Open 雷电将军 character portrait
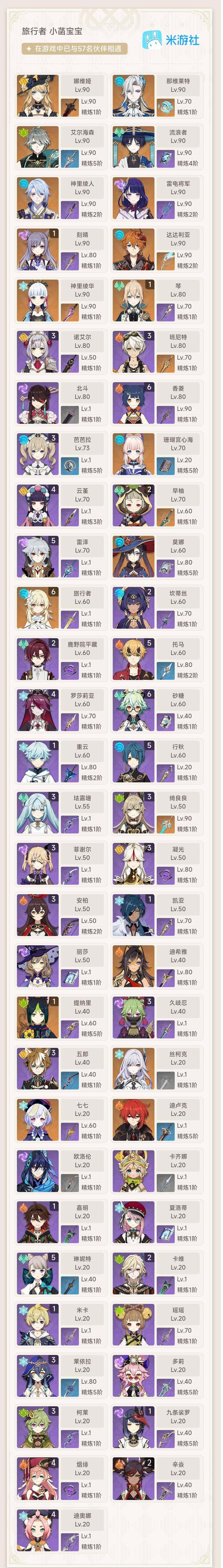223x1568 pixels. pos(133,198)
